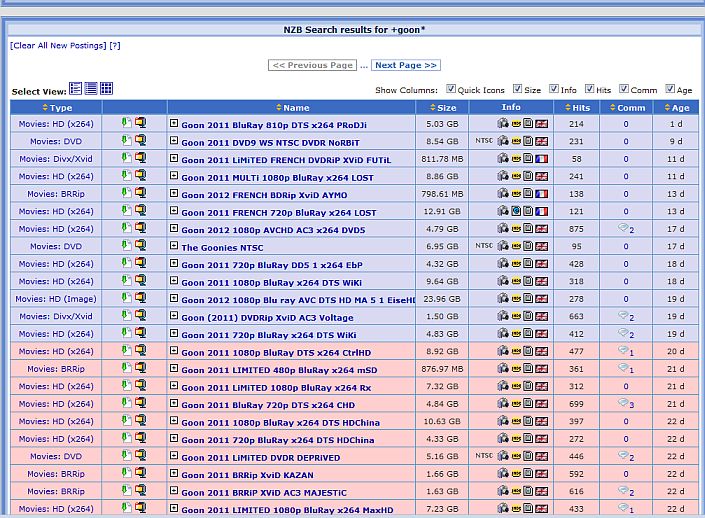Open comments bubble for Goon 2012 1080p AVCHD

click(625, 228)
